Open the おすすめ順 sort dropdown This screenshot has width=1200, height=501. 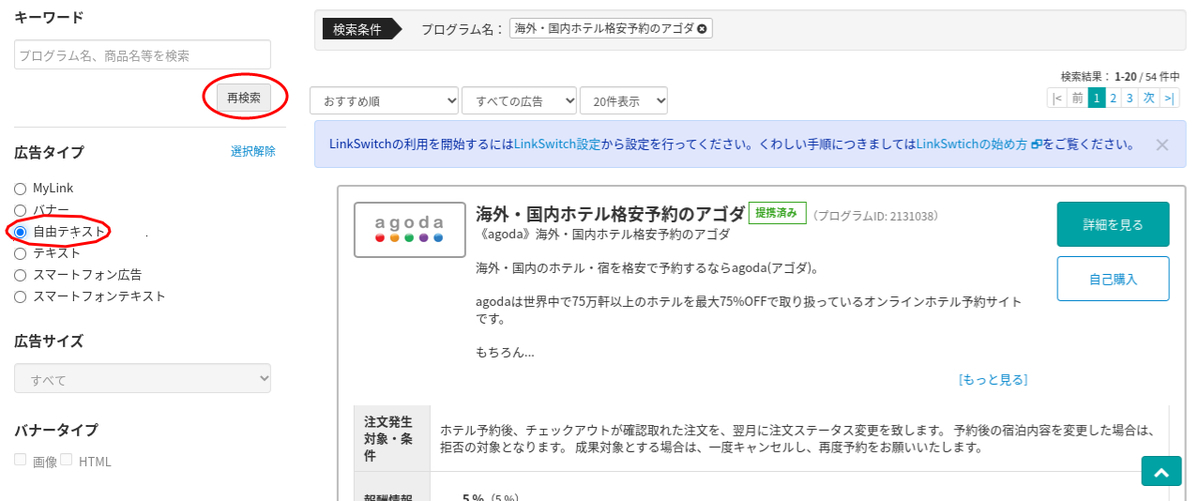(x=384, y=100)
